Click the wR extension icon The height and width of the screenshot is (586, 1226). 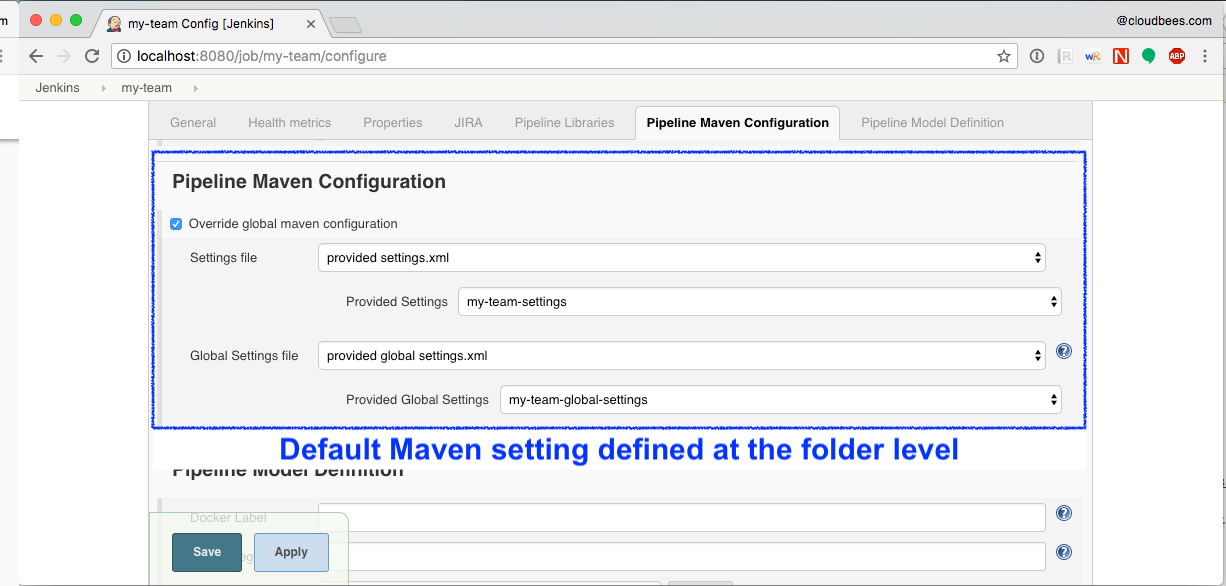click(1093, 56)
